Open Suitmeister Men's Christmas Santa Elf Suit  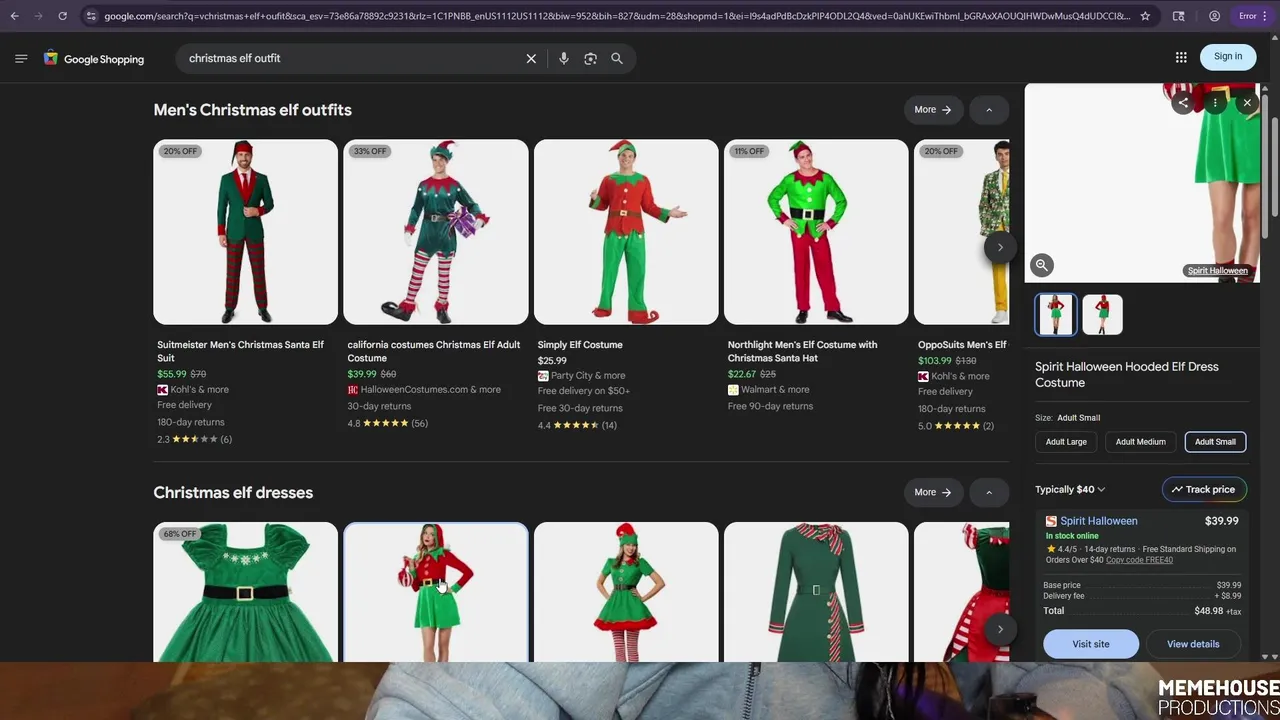click(x=245, y=232)
